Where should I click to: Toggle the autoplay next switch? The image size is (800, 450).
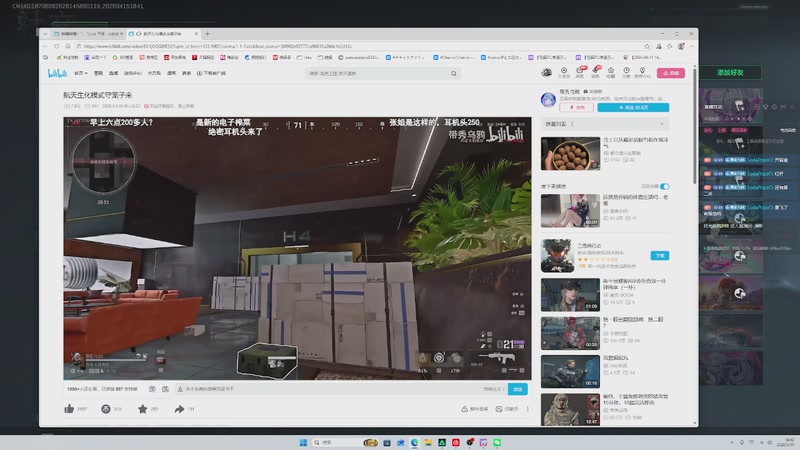[x=664, y=186]
